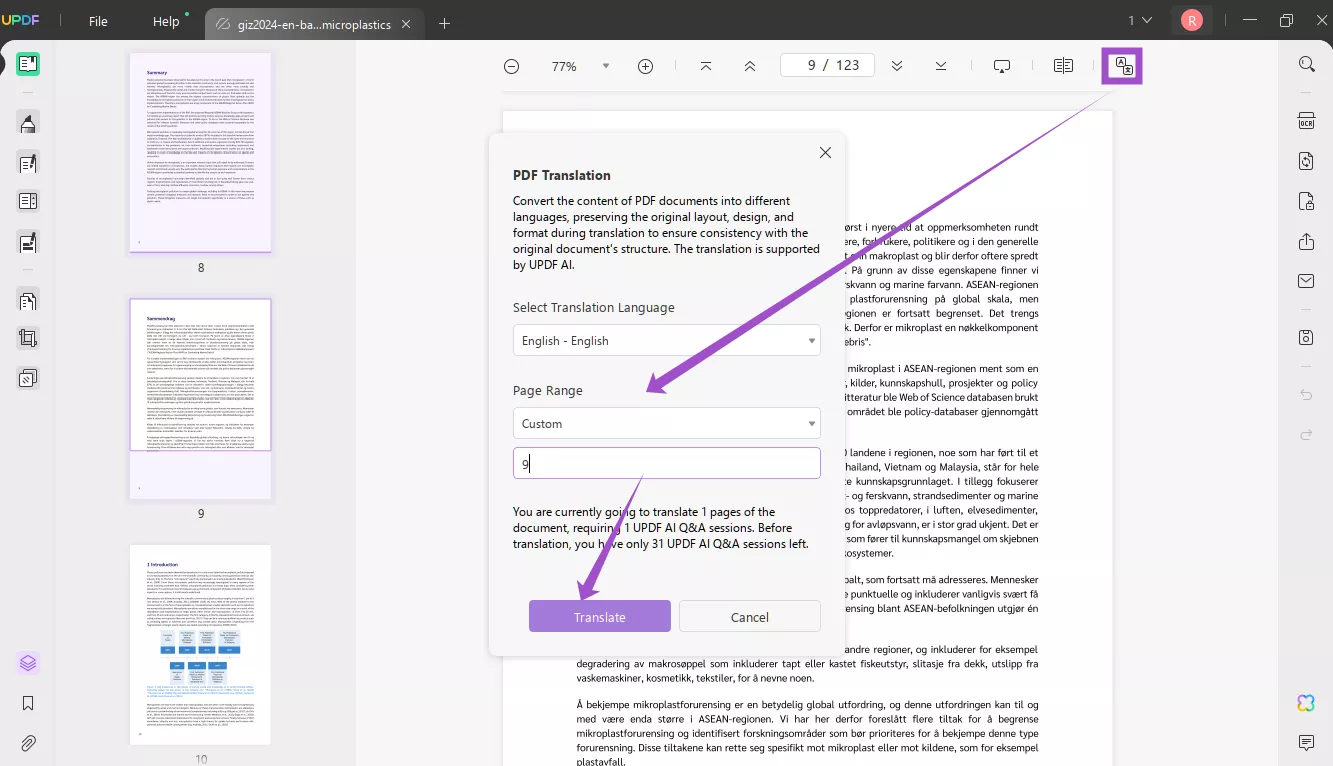The image size is (1333, 766).
Task: Open the Help menu
Action: tap(166, 21)
